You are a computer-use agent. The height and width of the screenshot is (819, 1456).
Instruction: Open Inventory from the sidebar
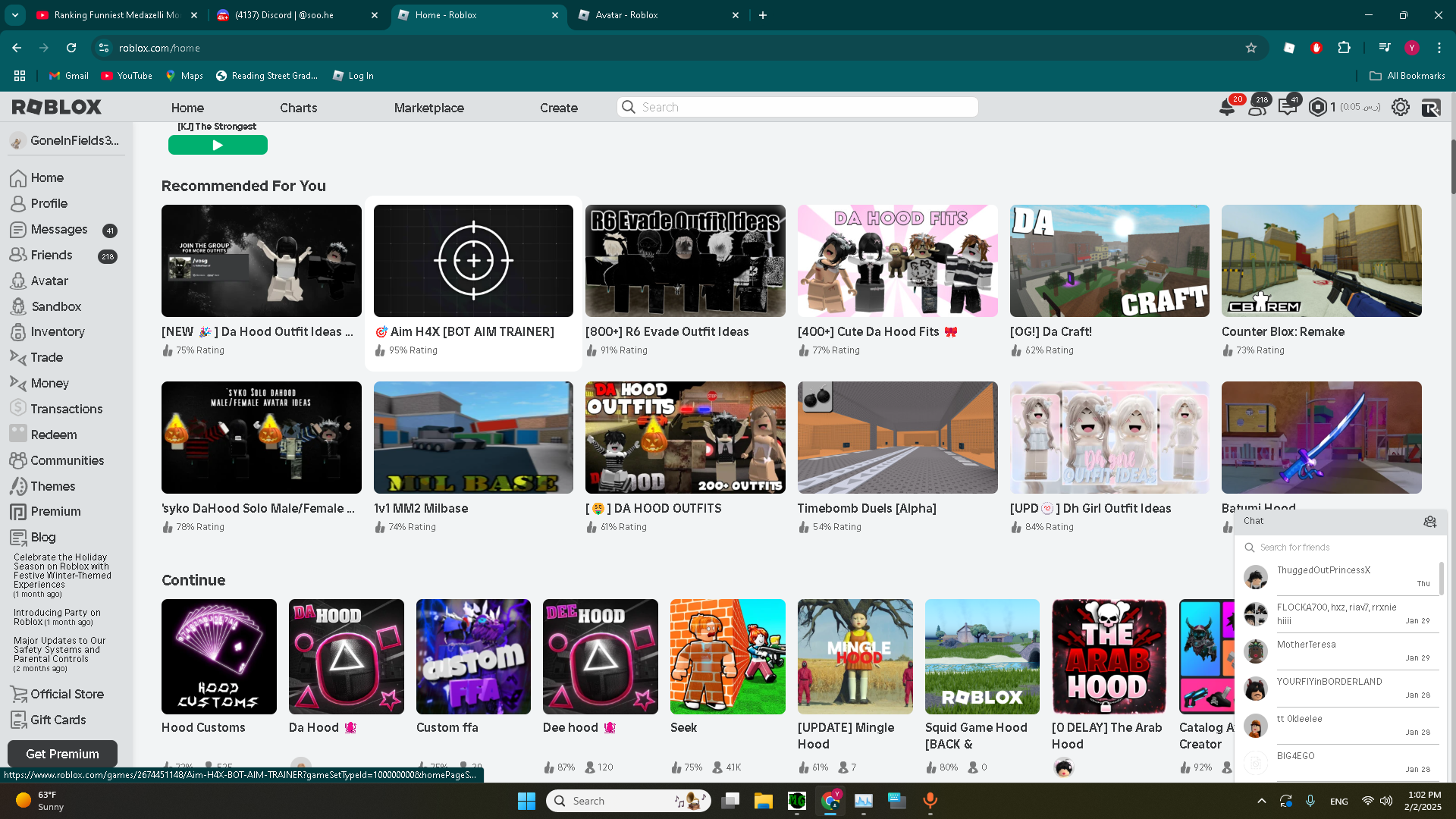57,331
